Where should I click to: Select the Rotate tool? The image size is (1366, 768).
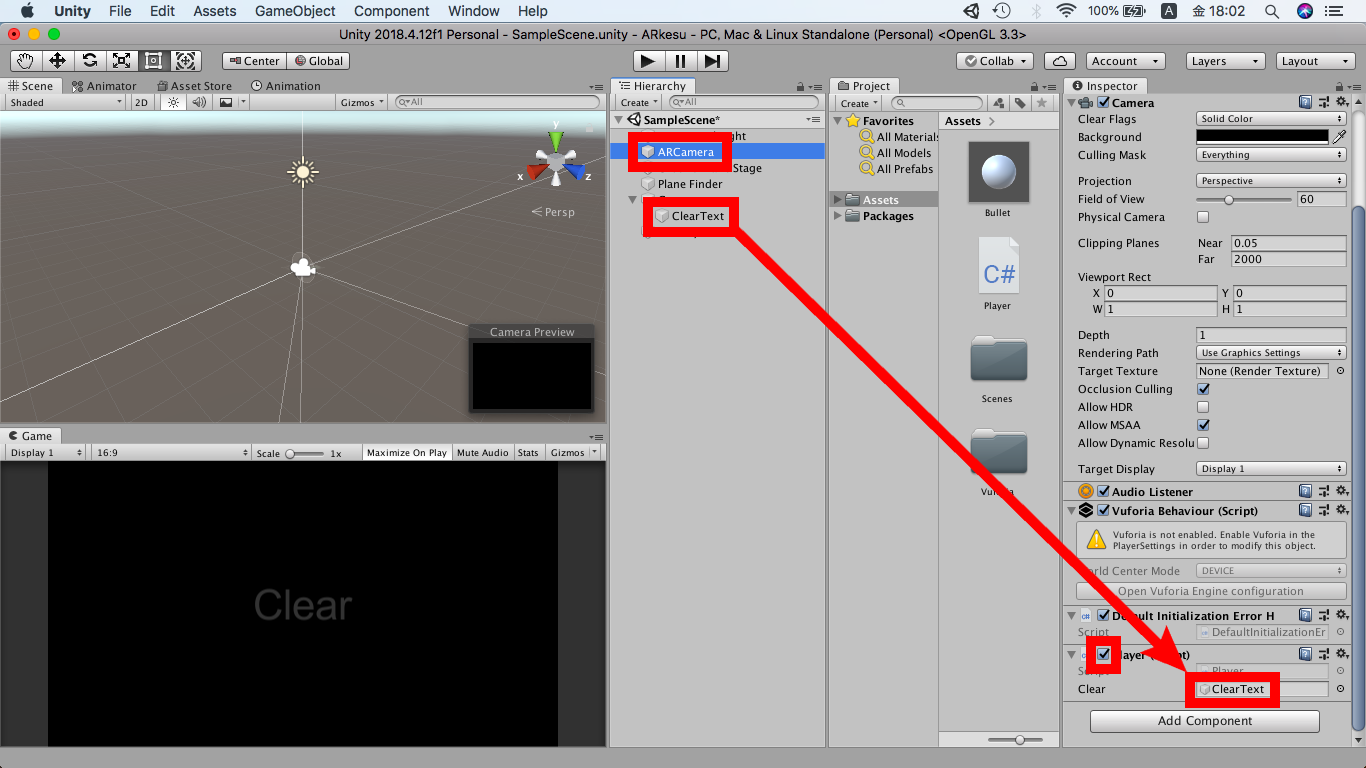[89, 61]
